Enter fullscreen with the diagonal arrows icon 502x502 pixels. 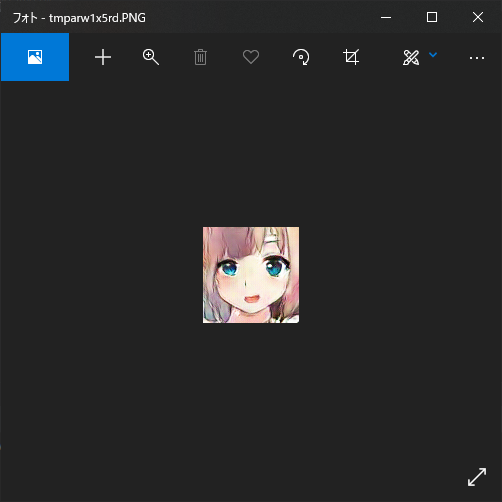pyautogui.click(x=477, y=477)
